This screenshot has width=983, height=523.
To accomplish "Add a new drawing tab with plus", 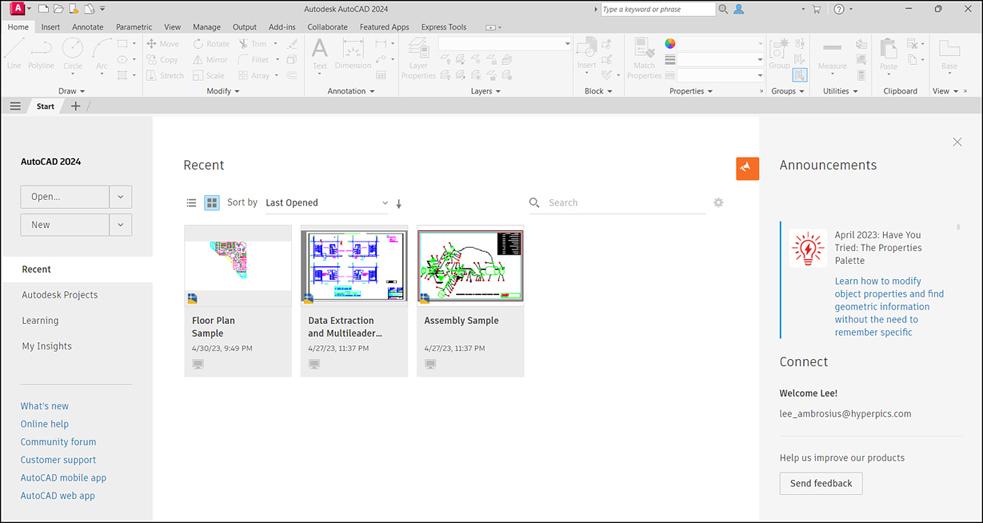I will [75, 106].
